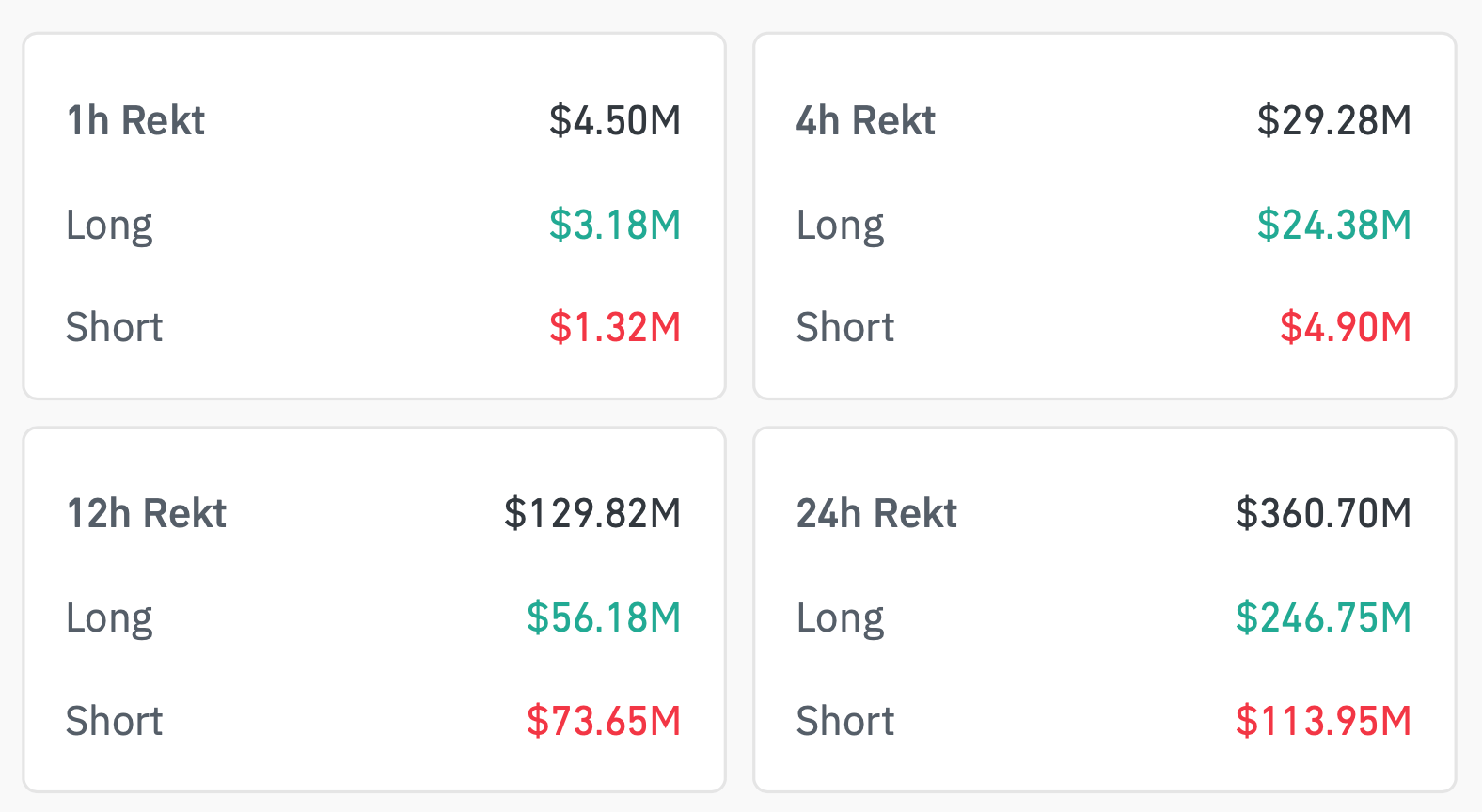Click the Long label in 1h card
The image size is (1482, 812).
click(x=109, y=226)
